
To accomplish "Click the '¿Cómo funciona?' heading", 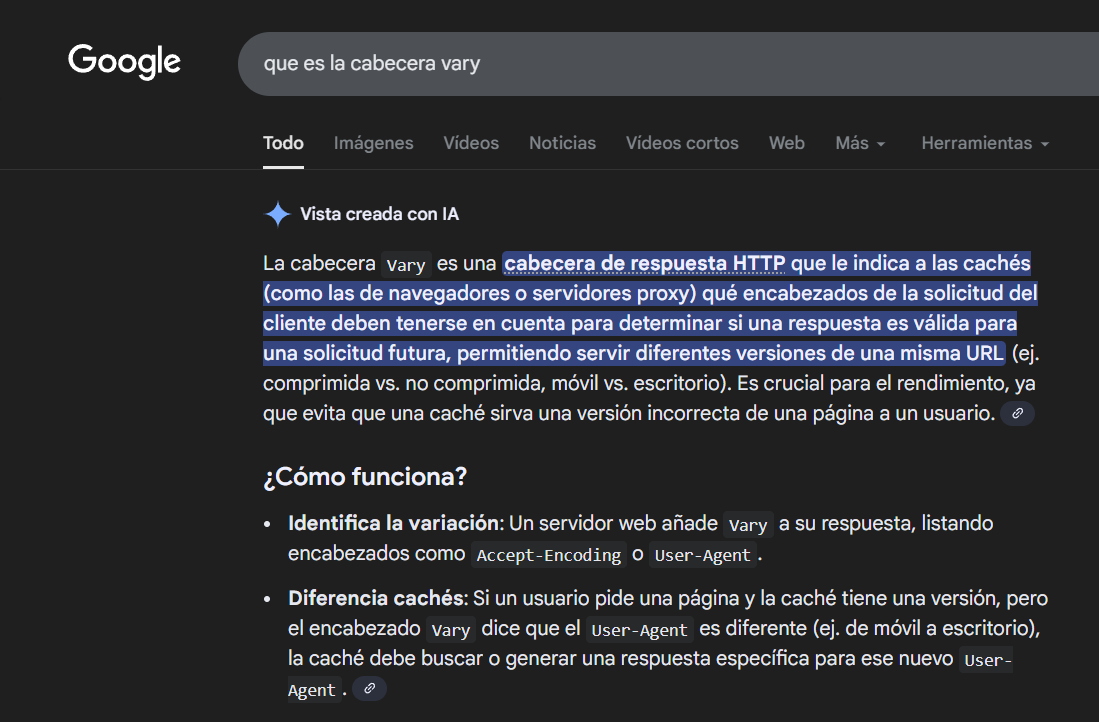I will pyautogui.click(x=365, y=476).
